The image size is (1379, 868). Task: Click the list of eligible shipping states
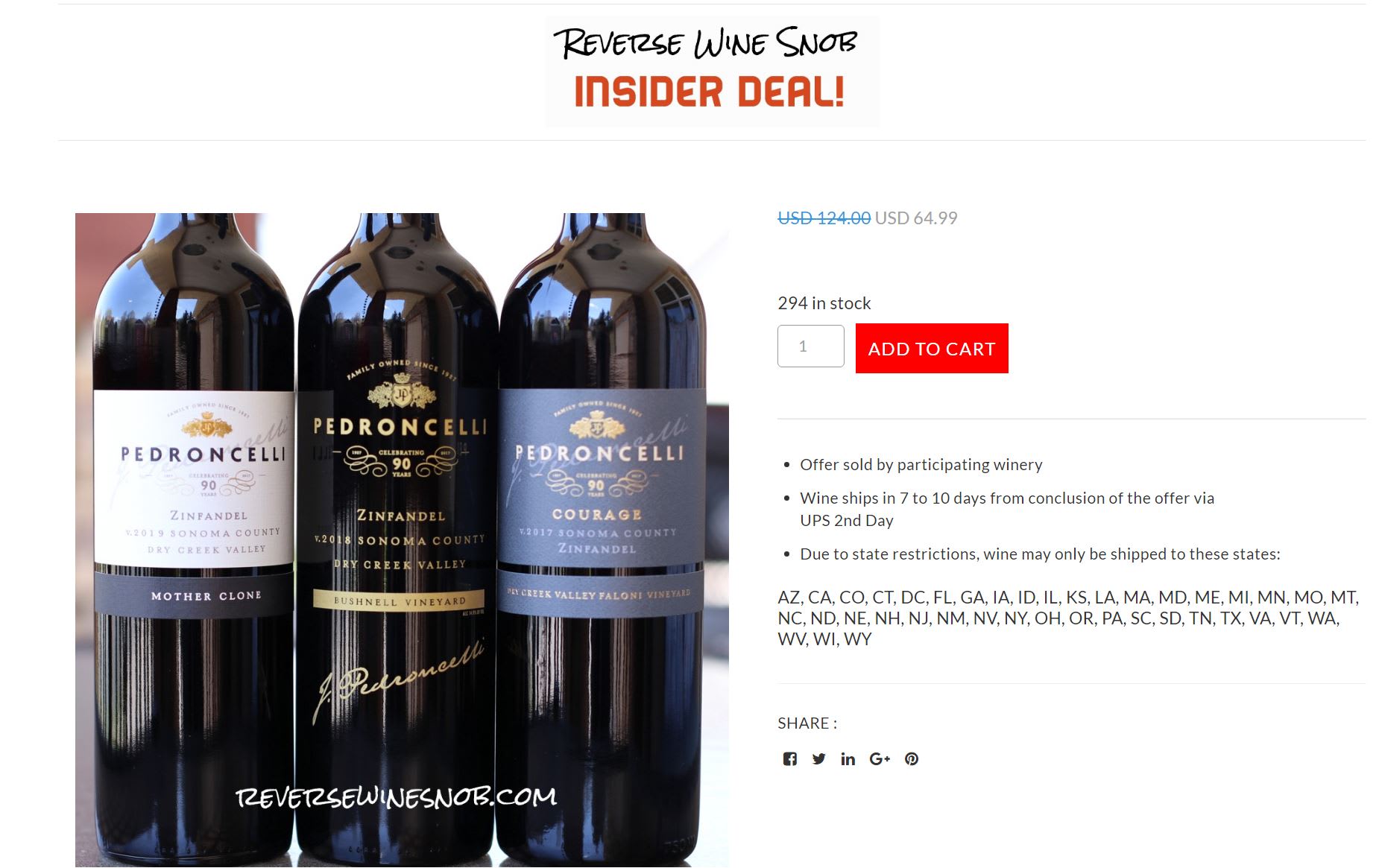[x=1068, y=618]
